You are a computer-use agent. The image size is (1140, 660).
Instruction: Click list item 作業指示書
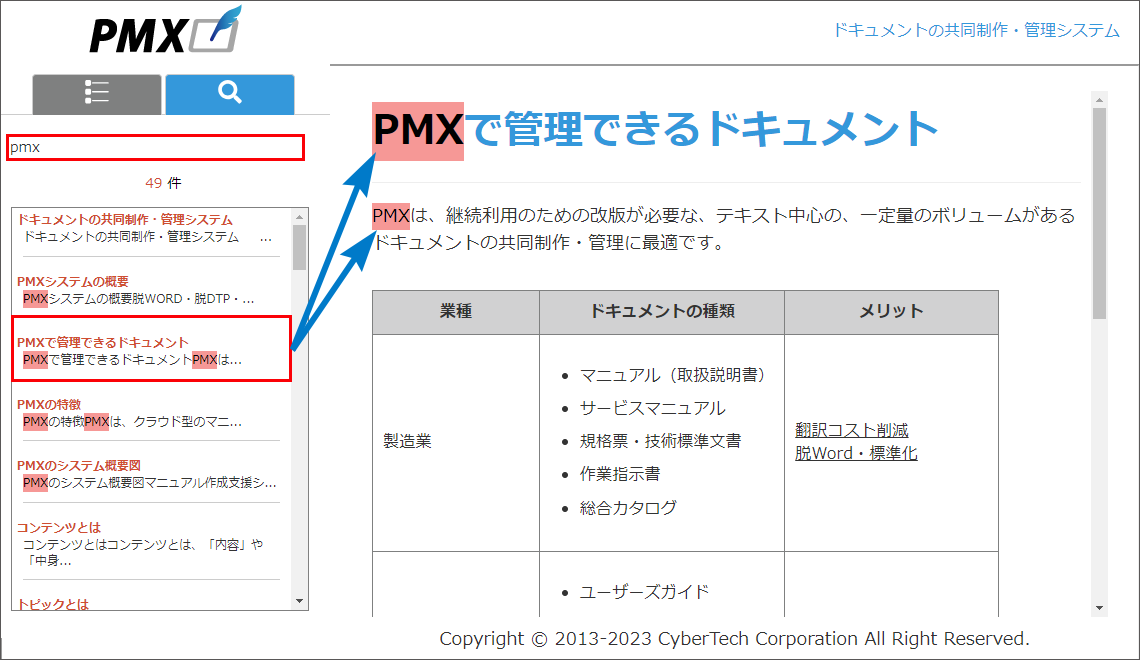click(619, 474)
